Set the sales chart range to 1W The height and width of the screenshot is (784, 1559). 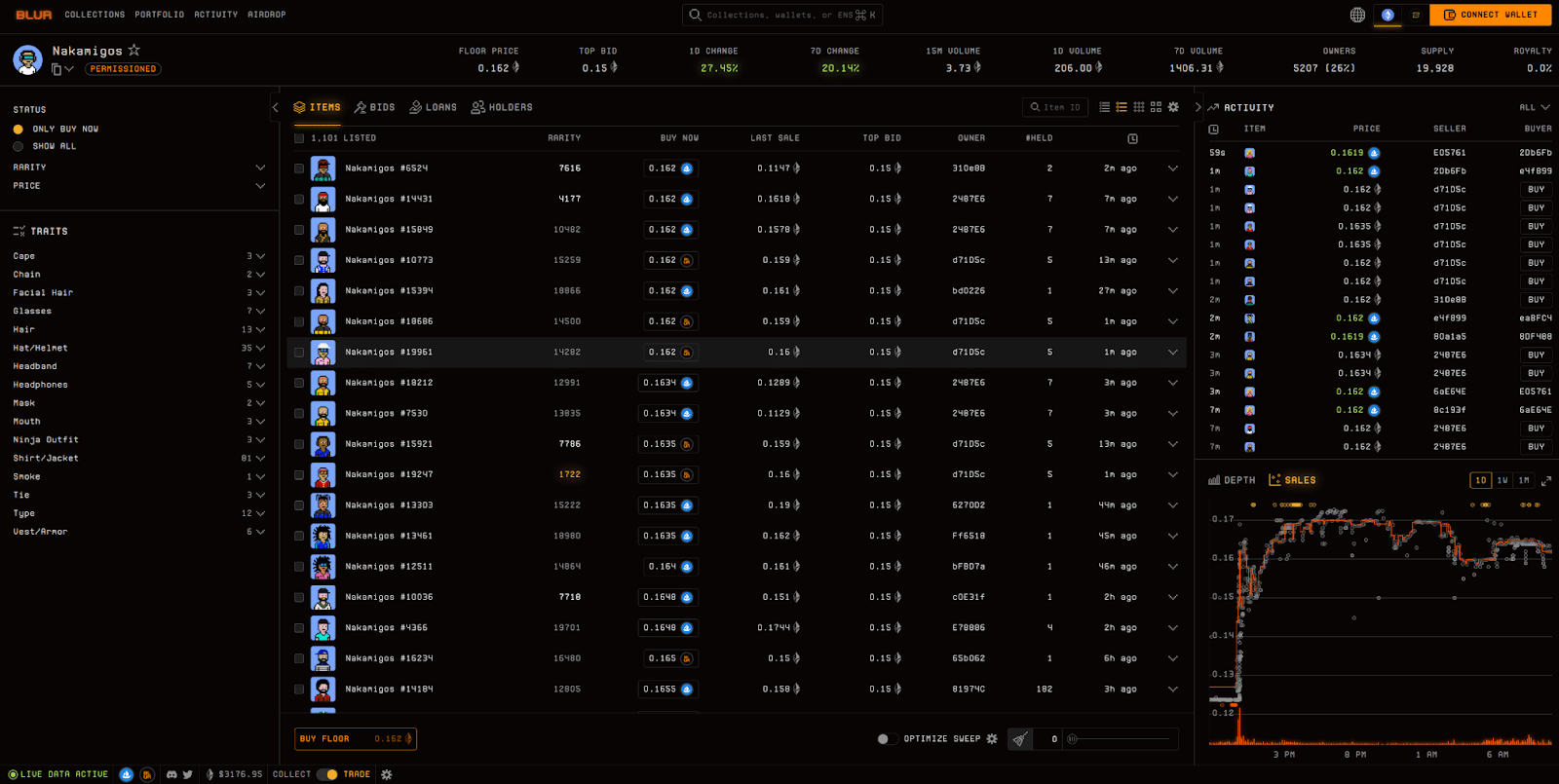click(x=1502, y=480)
